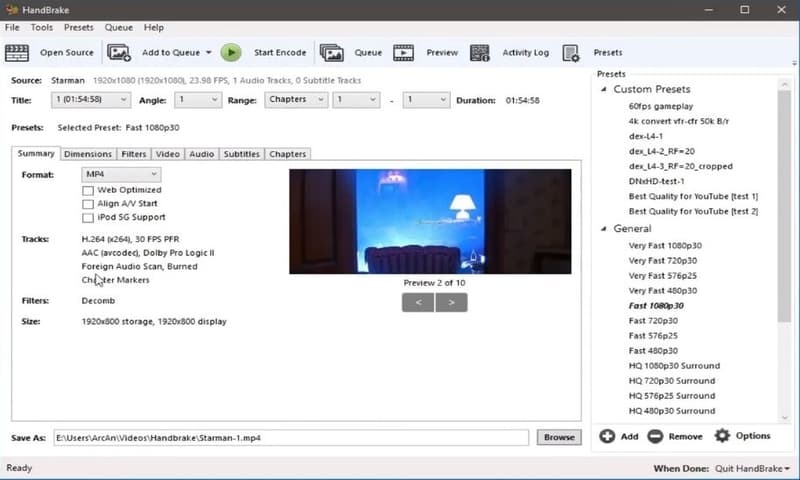Select the dex-L4-1 preset
This screenshot has height=480, width=800.
(x=646, y=136)
